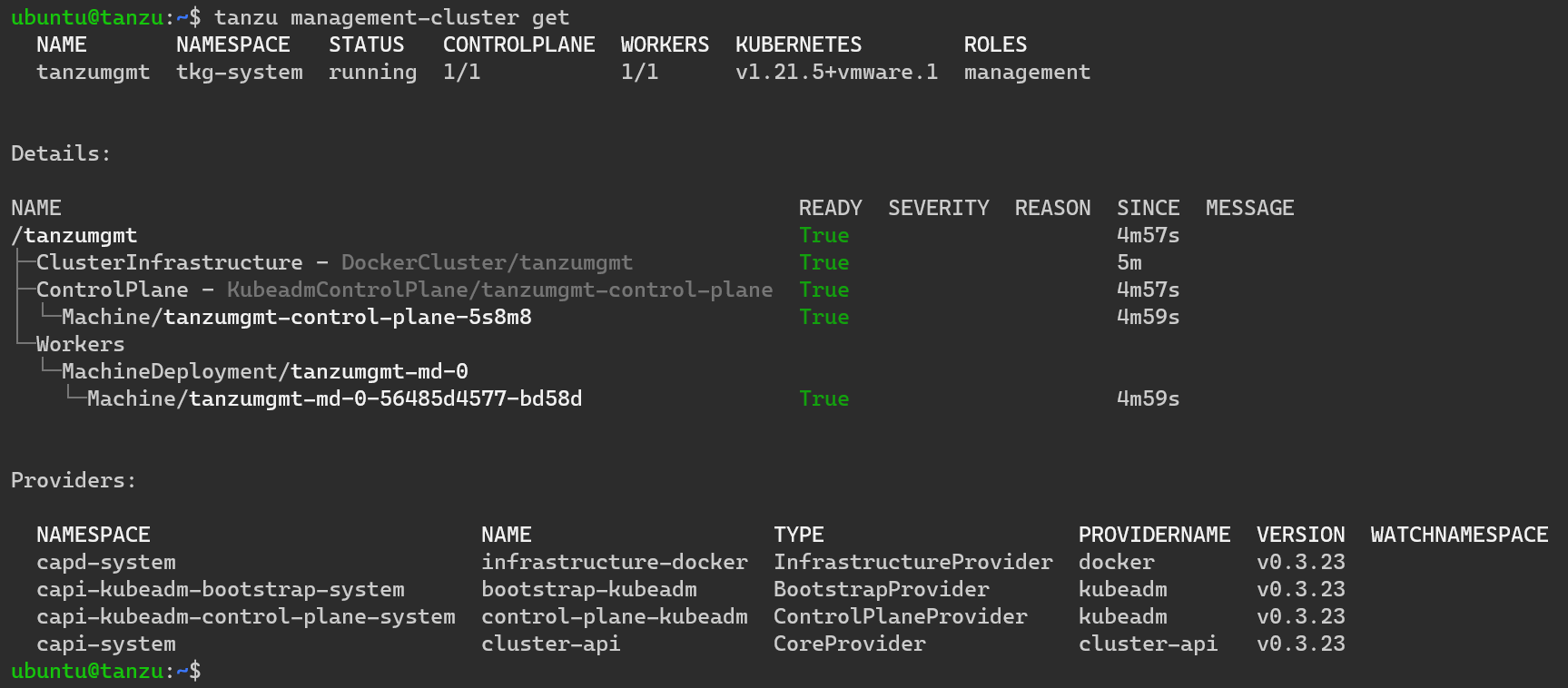Screen dimensions: 1568x688
Task: Select the 'Workers' tree row
Action: pyautogui.click(x=81, y=344)
